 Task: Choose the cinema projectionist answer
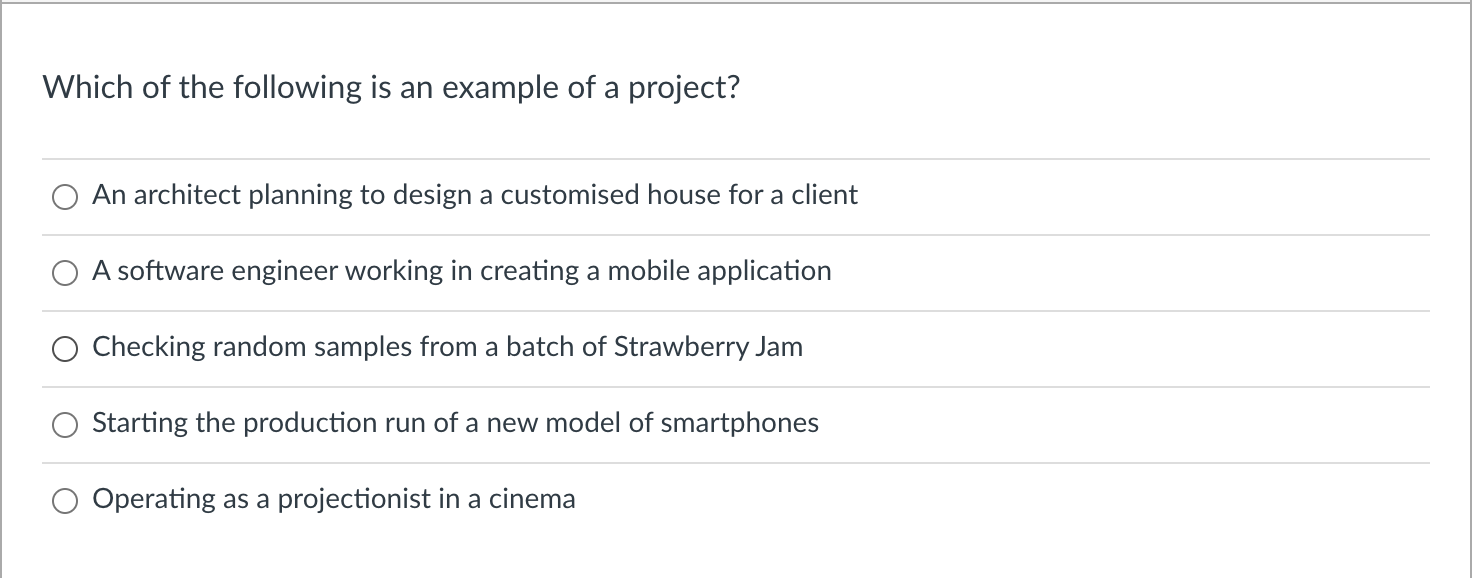[x=333, y=500]
